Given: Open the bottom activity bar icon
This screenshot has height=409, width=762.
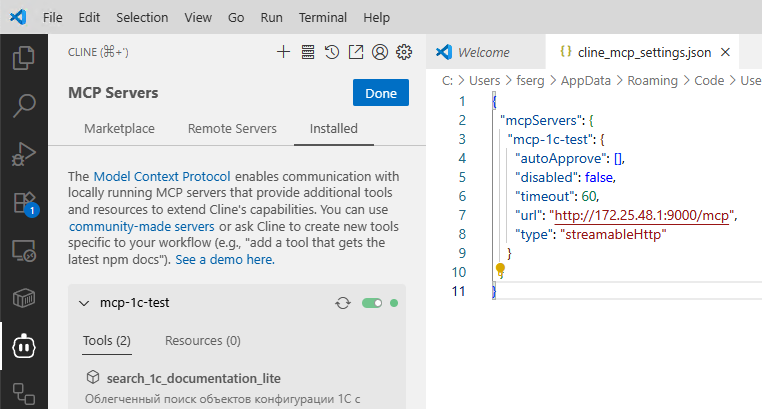Looking at the screenshot, I should [23, 393].
